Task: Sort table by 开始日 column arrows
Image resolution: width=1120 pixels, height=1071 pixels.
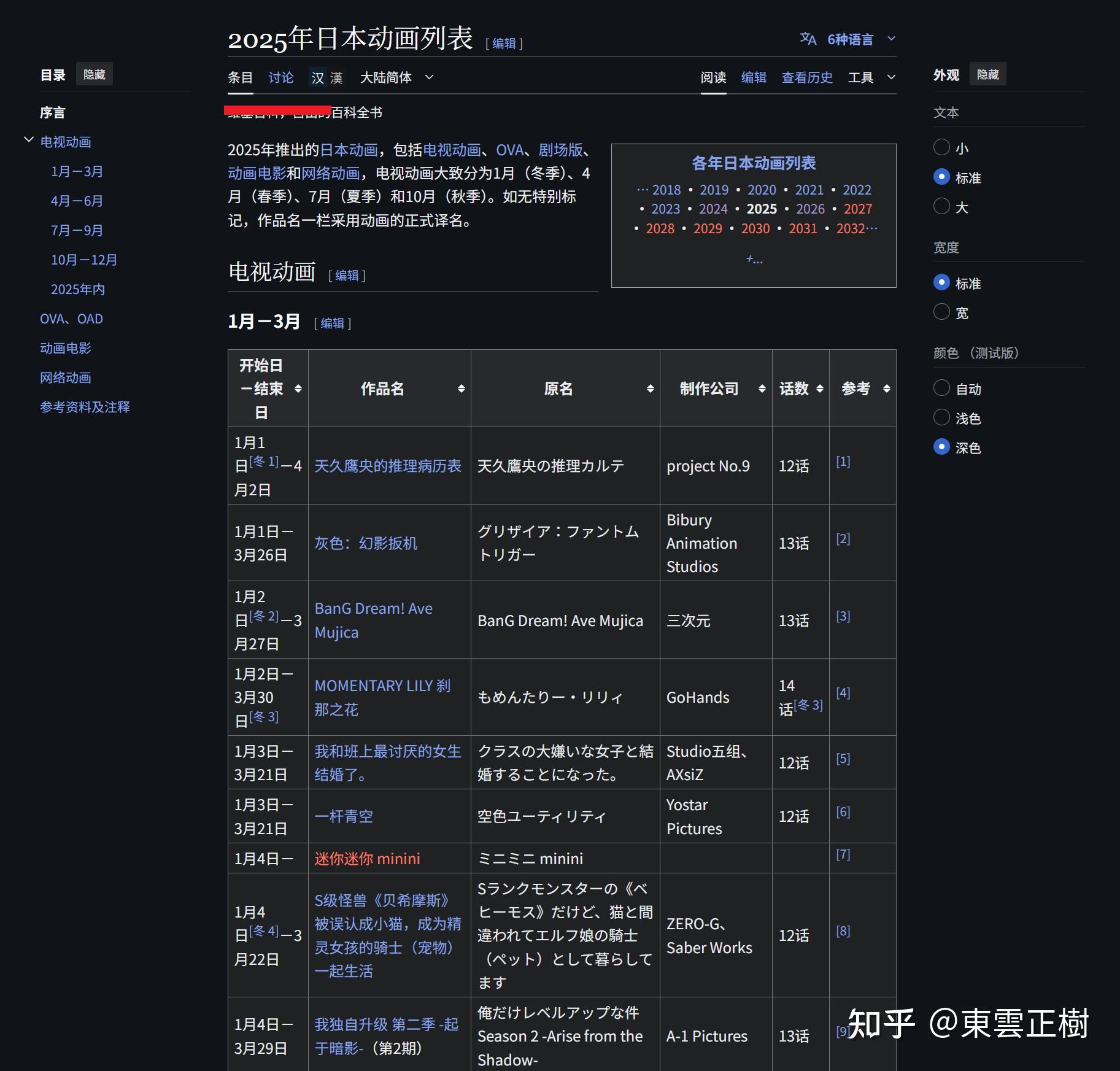Action: click(x=298, y=389)
